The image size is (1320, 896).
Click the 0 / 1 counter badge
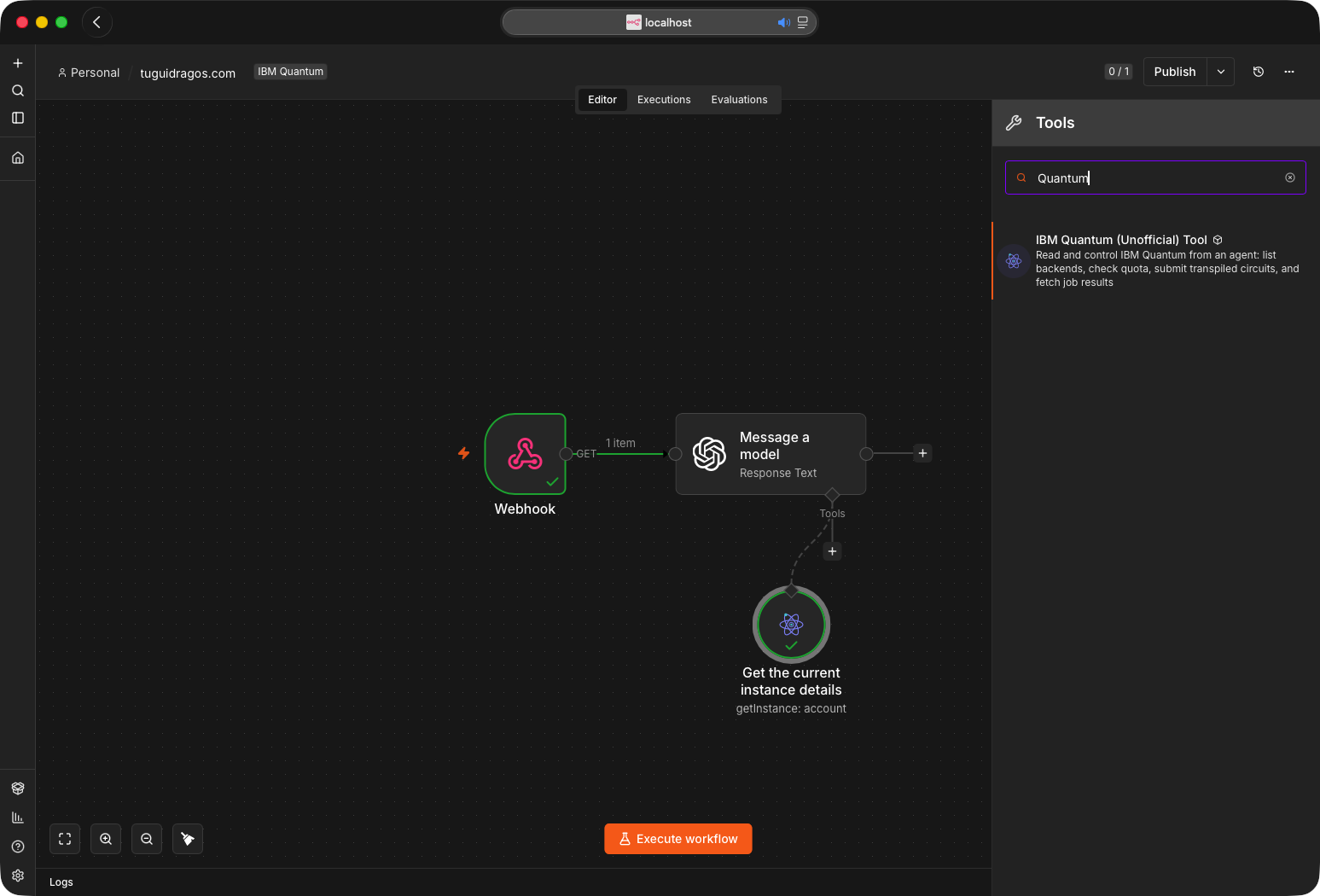point(1119,72)
